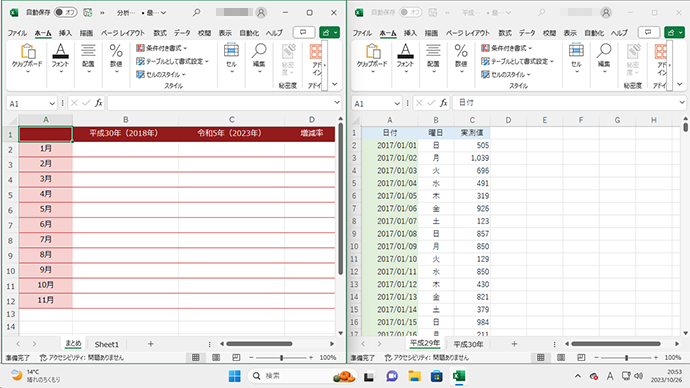Open Font group in right Excel window
690x388 pixels.
pos(405,59)
